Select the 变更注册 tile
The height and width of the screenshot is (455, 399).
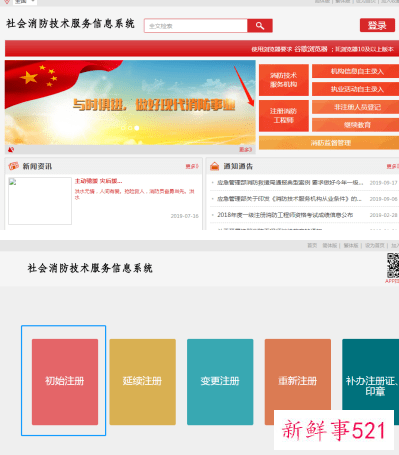(220, 382)
